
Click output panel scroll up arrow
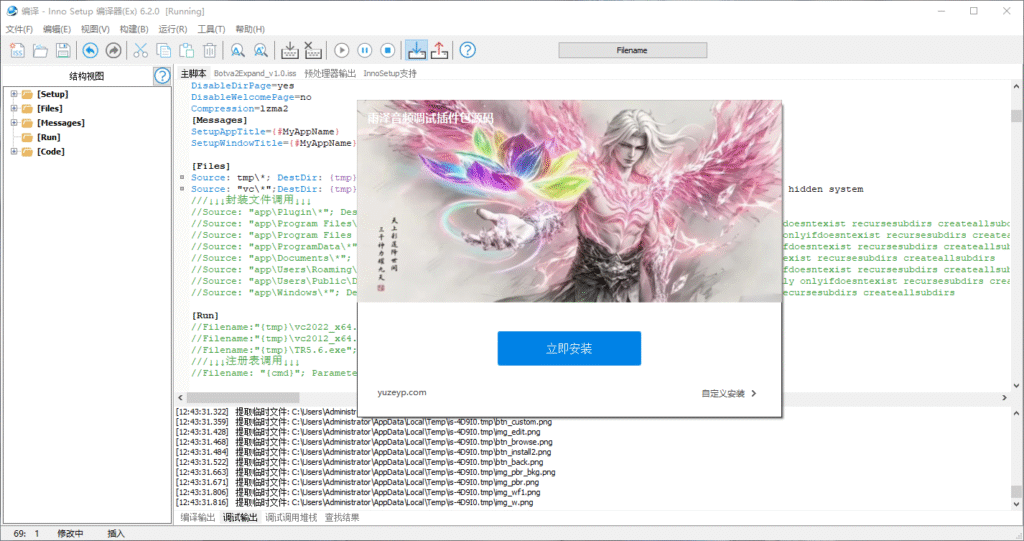coord(1016,413)
